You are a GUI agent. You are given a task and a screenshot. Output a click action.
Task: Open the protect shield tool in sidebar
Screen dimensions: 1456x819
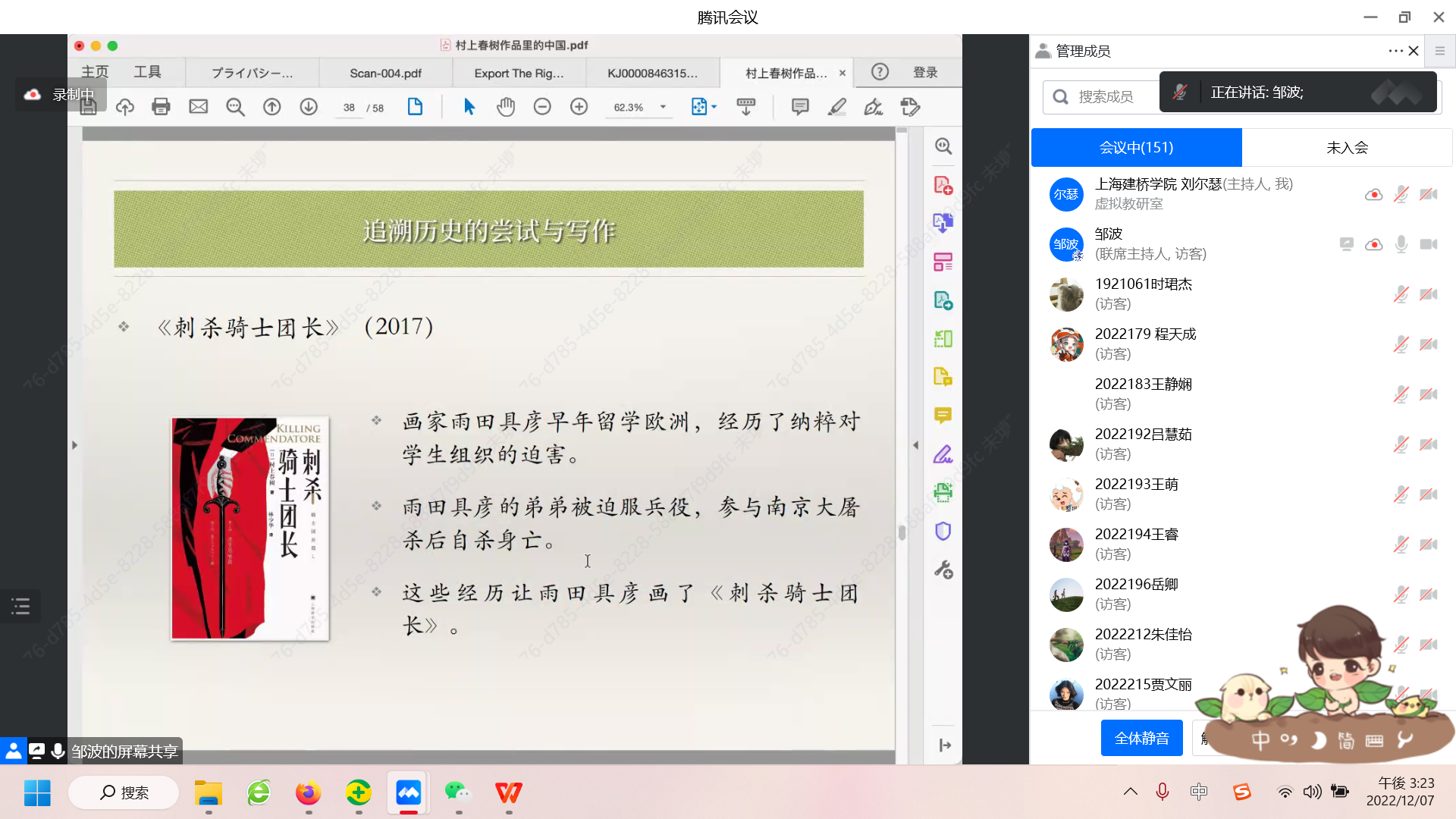[943, 531]
